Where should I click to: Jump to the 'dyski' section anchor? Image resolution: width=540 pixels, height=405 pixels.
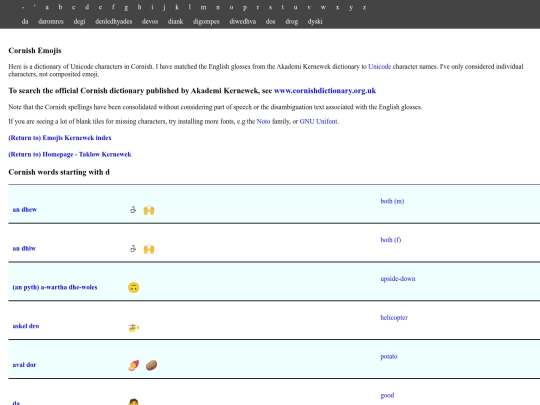(x=315, y=22)
